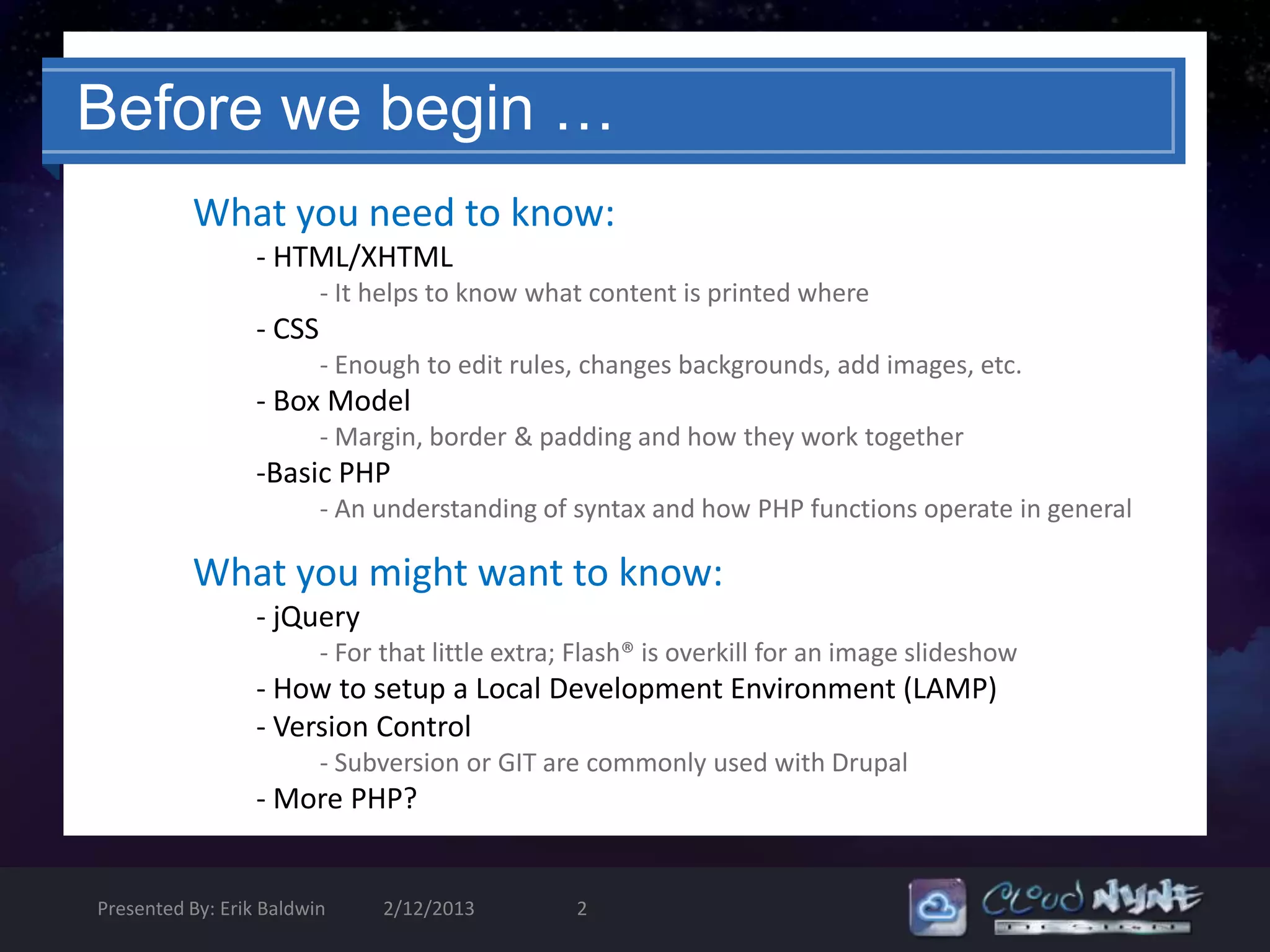This screenshot has width=1270, height=952.
Task: Click the Subversion or GIT sub-bullet
Action: coord(614,763)
